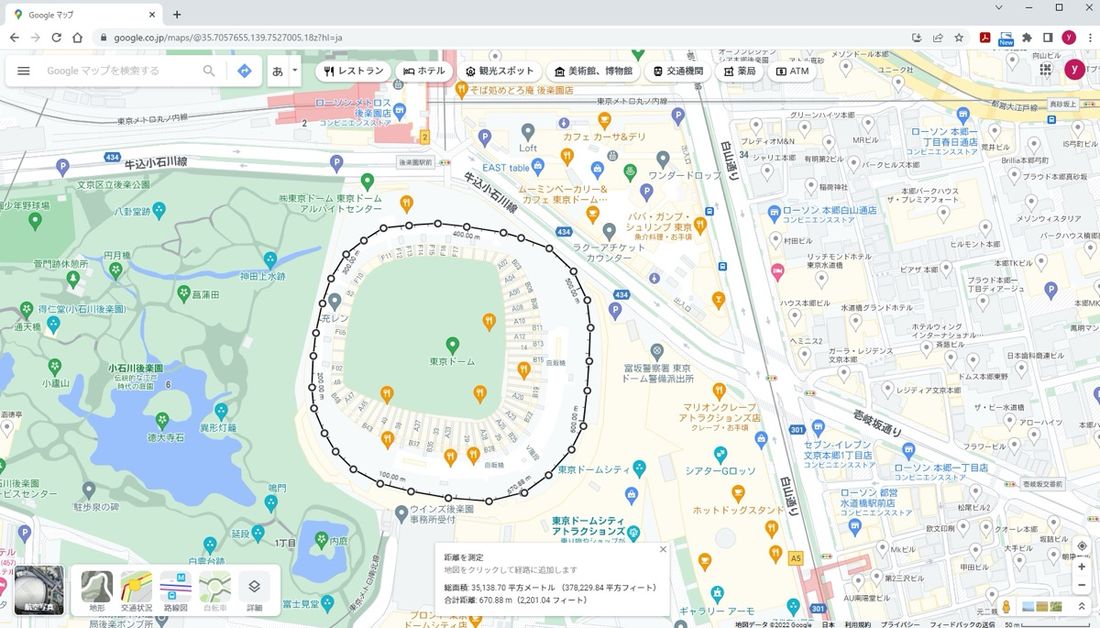Screen dimensions: 1100x628
Task: Toggle the 地形 terrain layer
Action: 97,591
